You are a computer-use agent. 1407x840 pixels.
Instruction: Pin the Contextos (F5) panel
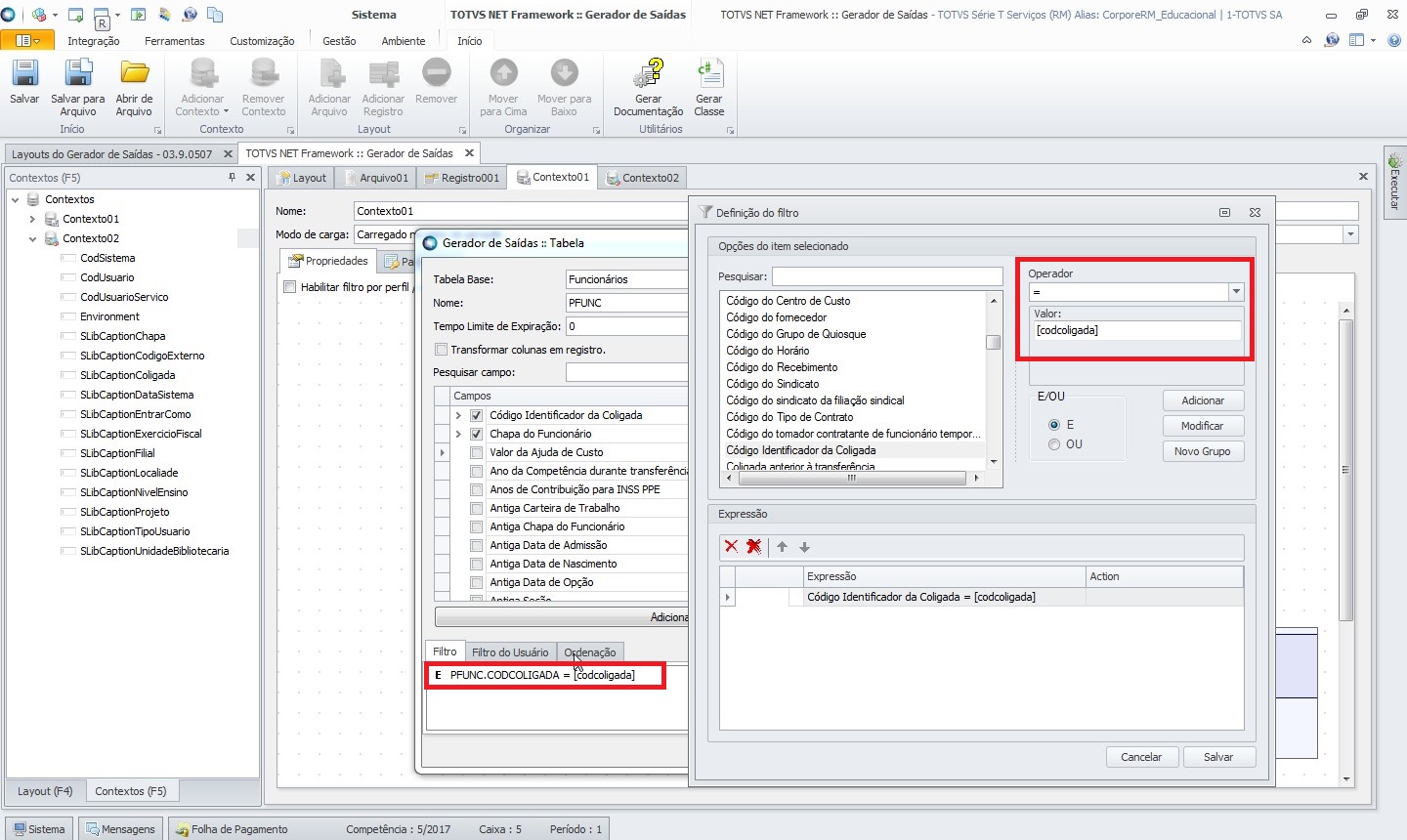[233, 177]
